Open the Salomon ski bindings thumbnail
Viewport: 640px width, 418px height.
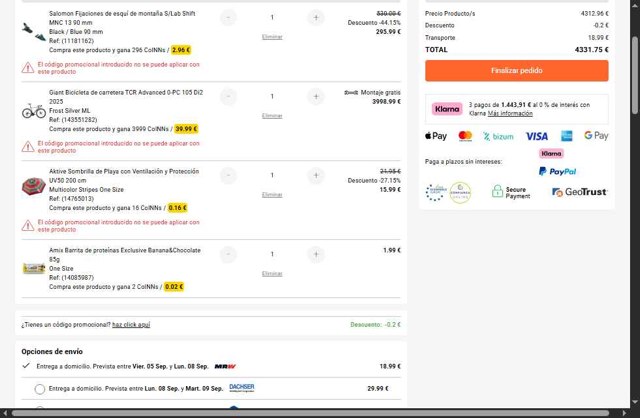pos(34,32)
